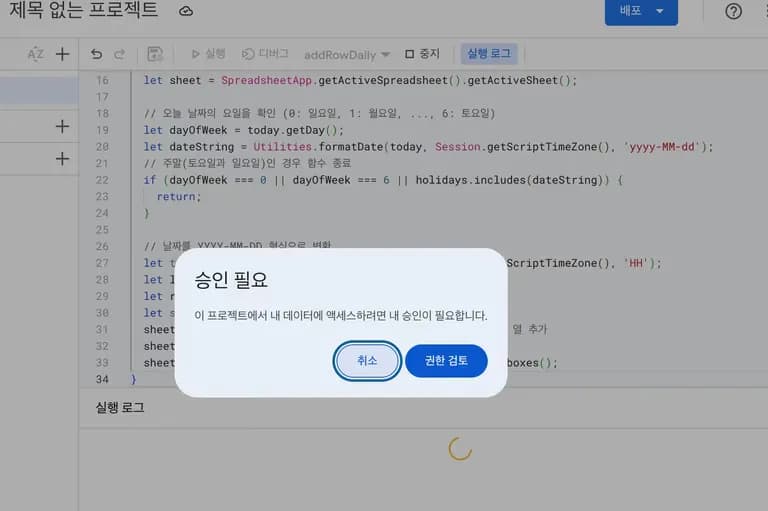Click the redo arrow icon
The height and width of the screenshot is (511, 768).
[120, 54]
